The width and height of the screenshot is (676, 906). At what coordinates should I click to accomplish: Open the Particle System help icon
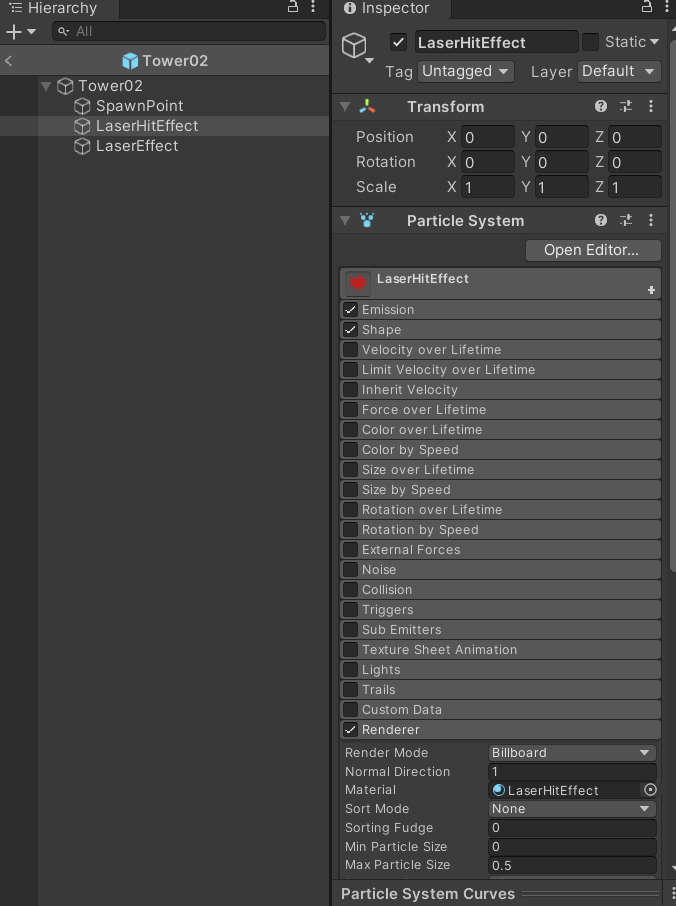coord(601,221)
